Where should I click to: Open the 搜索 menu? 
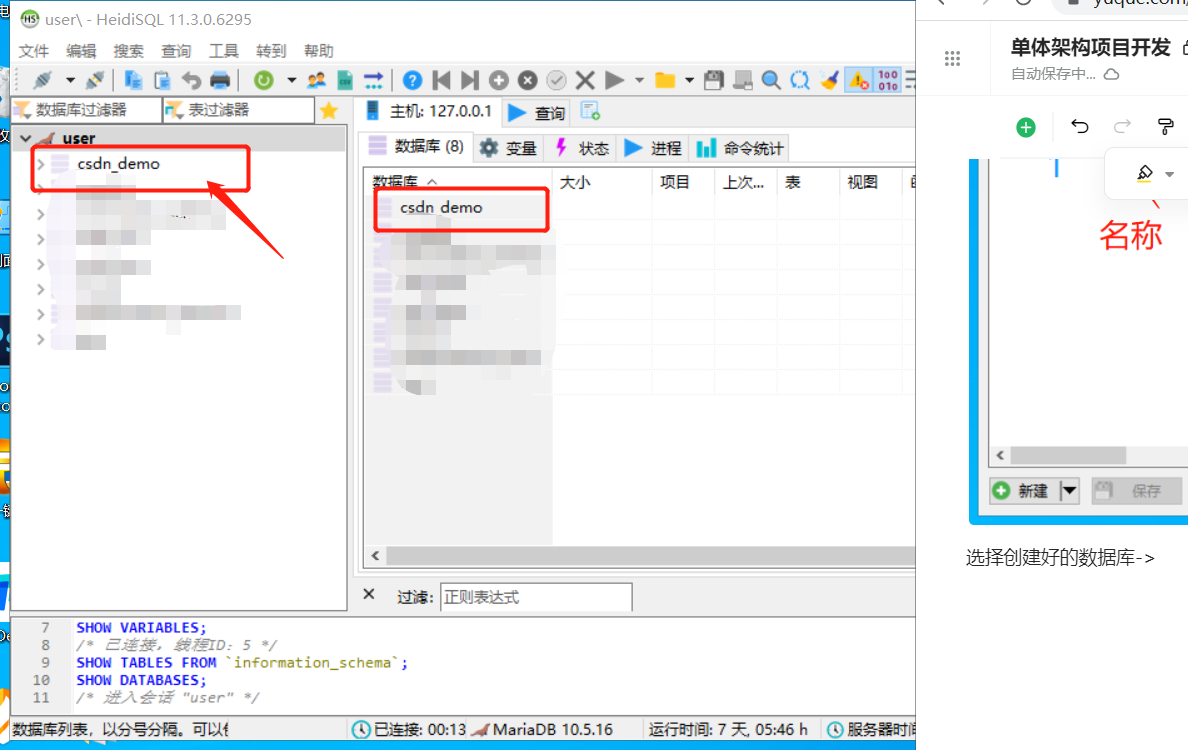tap(128, 51)
